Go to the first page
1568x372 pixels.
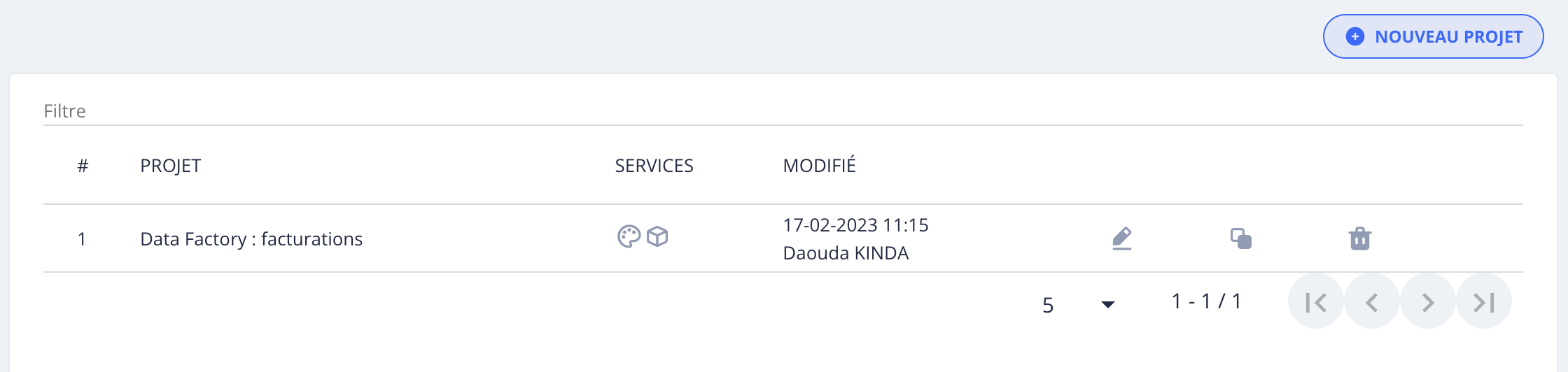click(1316, 302)
